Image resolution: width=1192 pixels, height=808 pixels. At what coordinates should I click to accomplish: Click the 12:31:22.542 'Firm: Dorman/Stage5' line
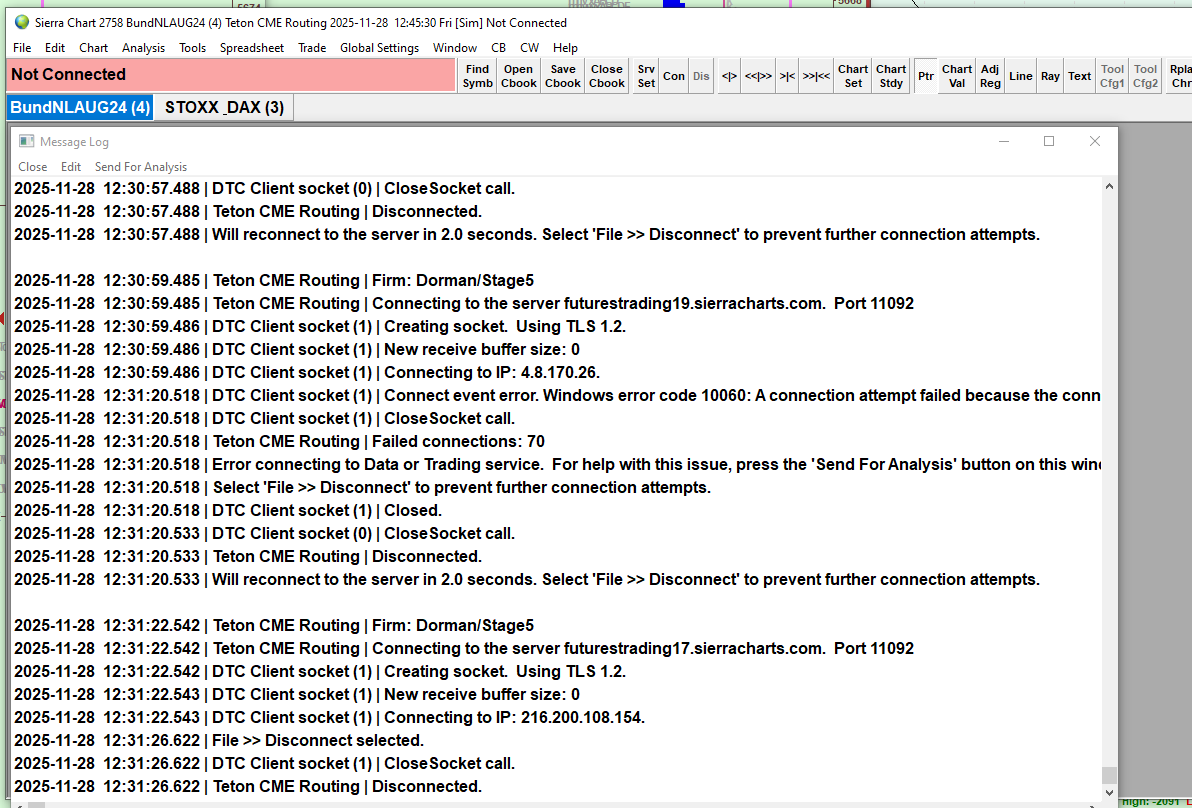pyautogui.click(x=274, y=625)
